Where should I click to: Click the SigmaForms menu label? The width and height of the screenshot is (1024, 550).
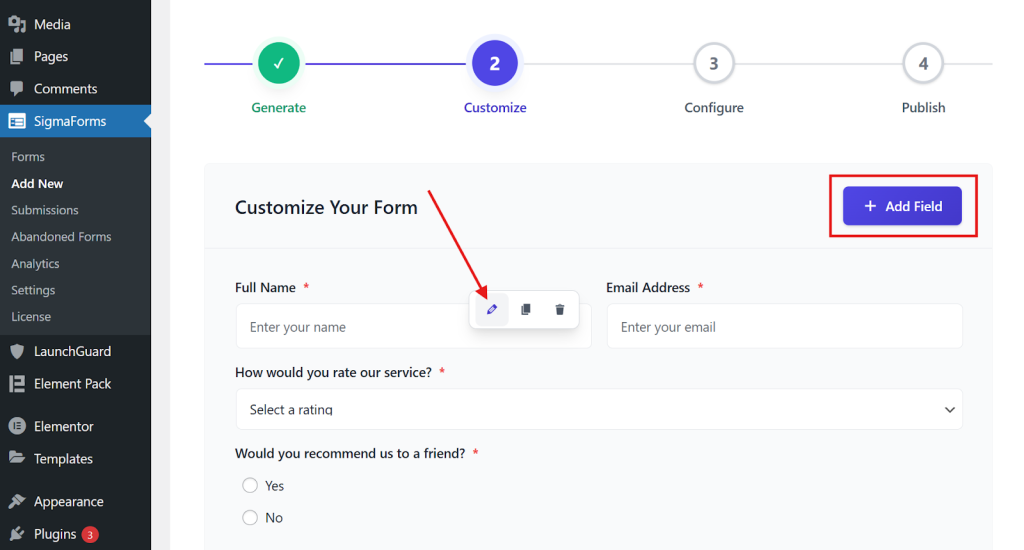click(70, 121)
